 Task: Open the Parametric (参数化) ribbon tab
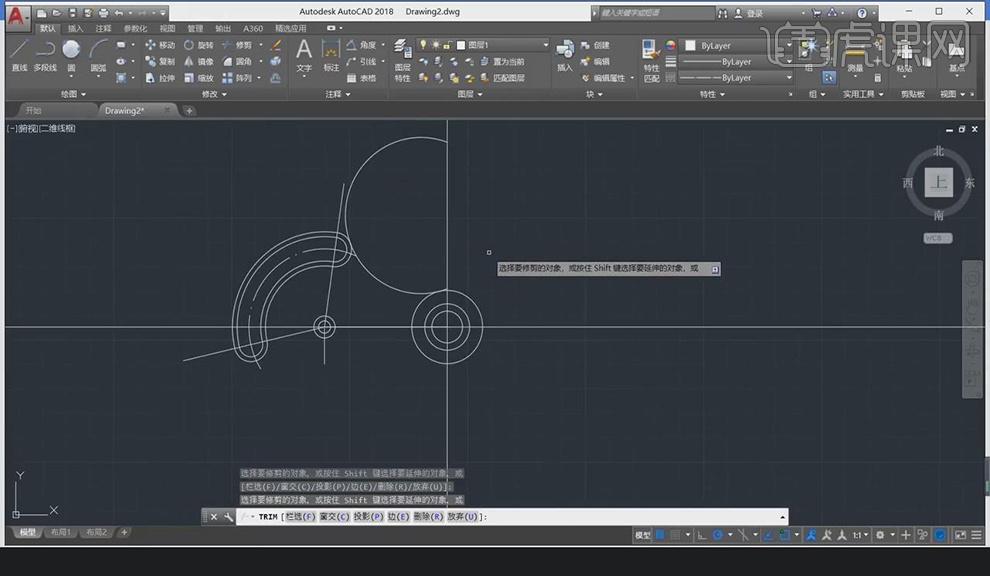click(x=134, y=28)
